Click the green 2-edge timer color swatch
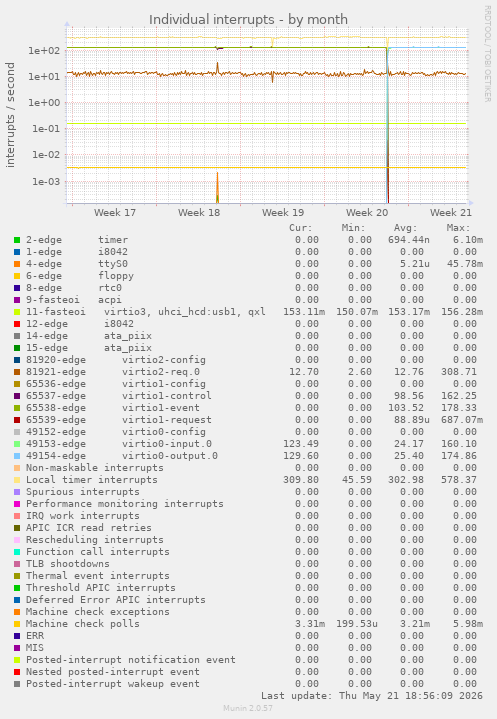This screenshot has width=497, height=719. 17,240
